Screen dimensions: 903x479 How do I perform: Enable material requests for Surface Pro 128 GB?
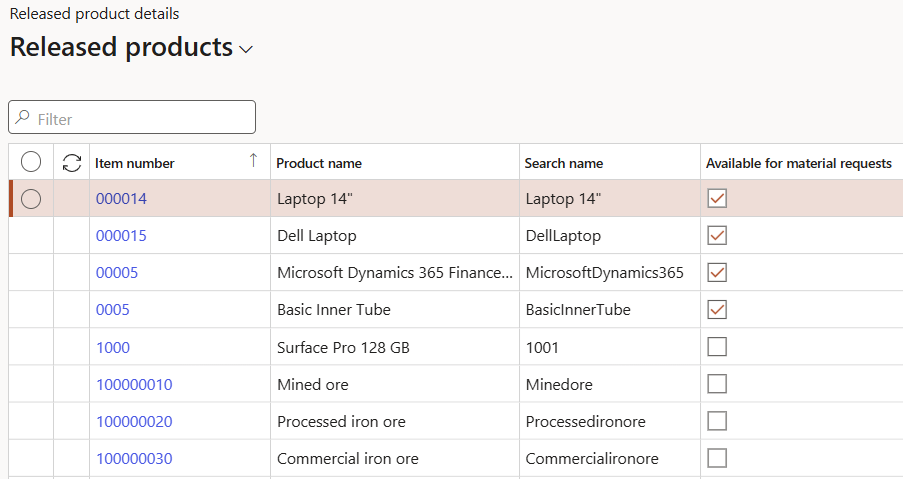point(717,347)
